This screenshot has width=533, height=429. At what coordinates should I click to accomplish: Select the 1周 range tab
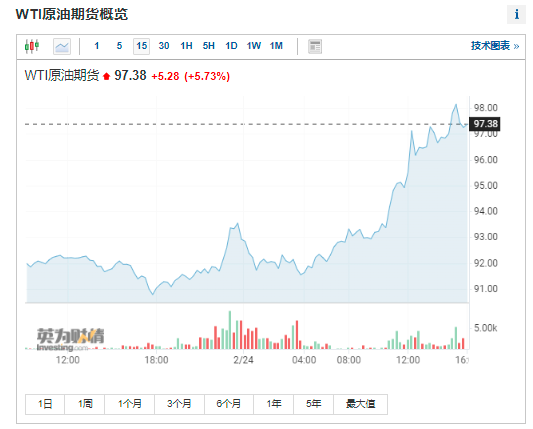tap(85, 404)
